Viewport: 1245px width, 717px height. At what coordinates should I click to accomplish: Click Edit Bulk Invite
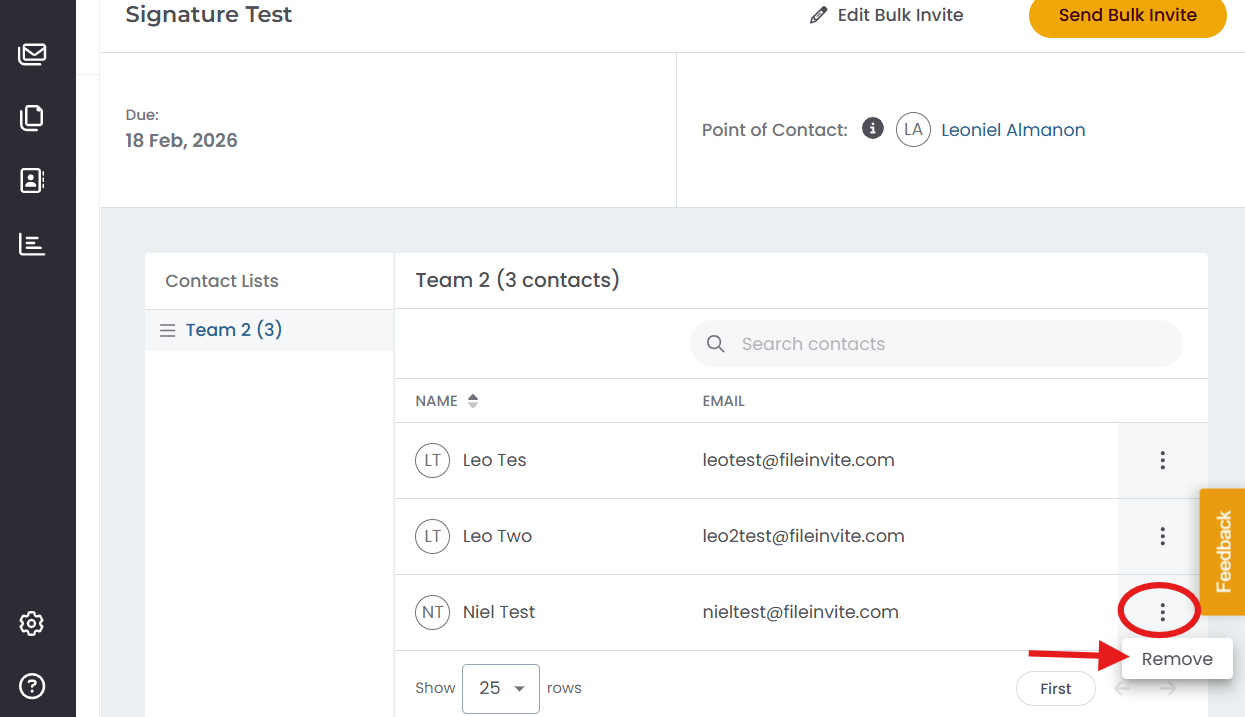pyautogui.click(x=887, y=16)
